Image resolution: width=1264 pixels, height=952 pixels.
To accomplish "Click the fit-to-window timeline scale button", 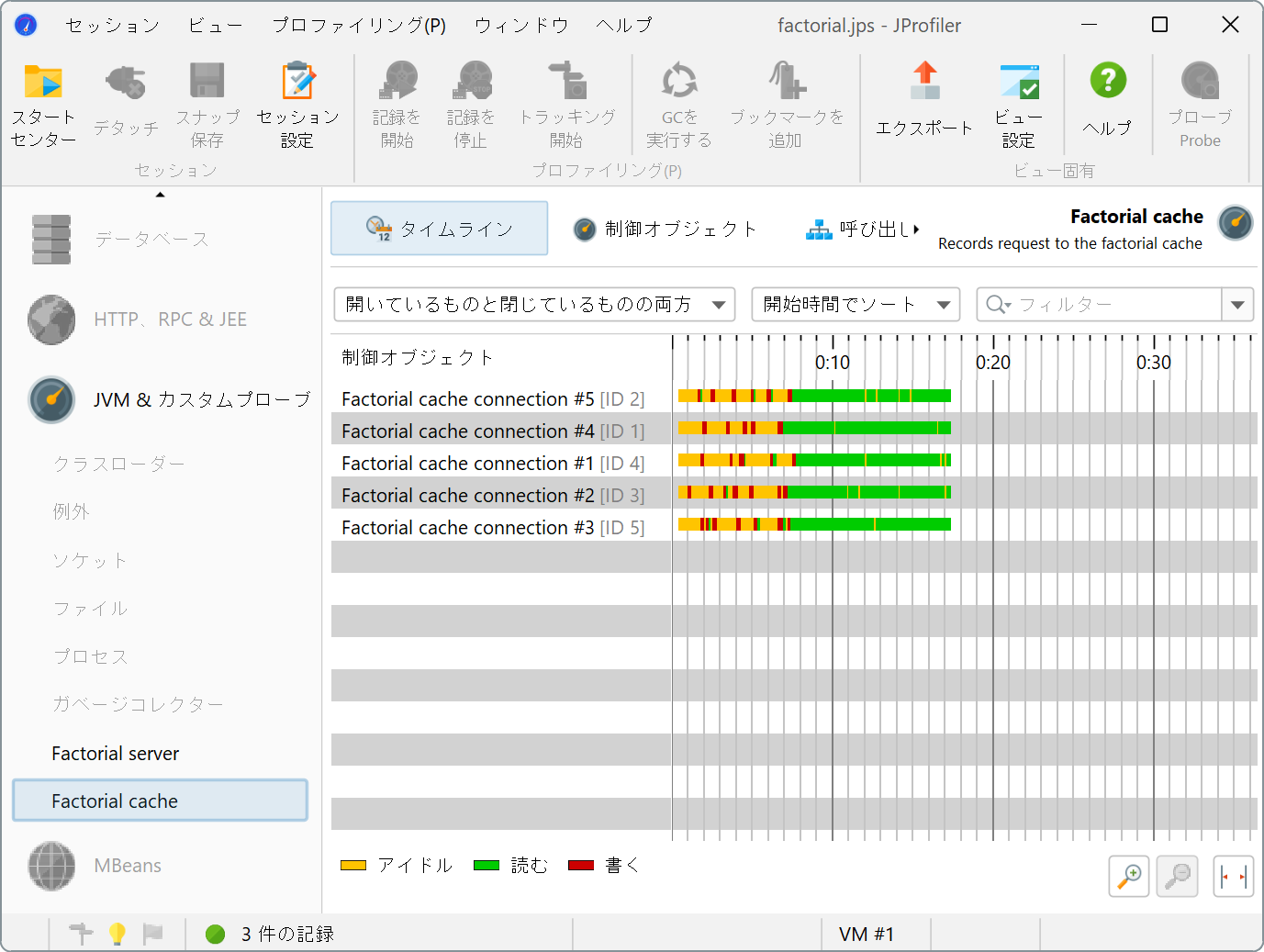I will coord(1233,877).
